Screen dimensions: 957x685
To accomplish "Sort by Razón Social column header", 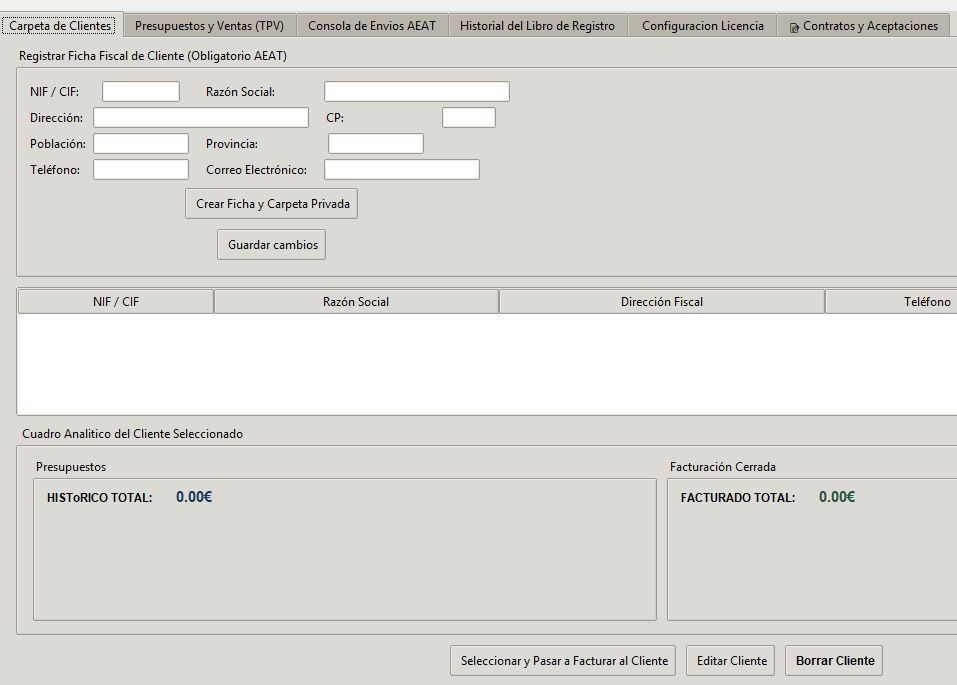I will pos(356,302).
